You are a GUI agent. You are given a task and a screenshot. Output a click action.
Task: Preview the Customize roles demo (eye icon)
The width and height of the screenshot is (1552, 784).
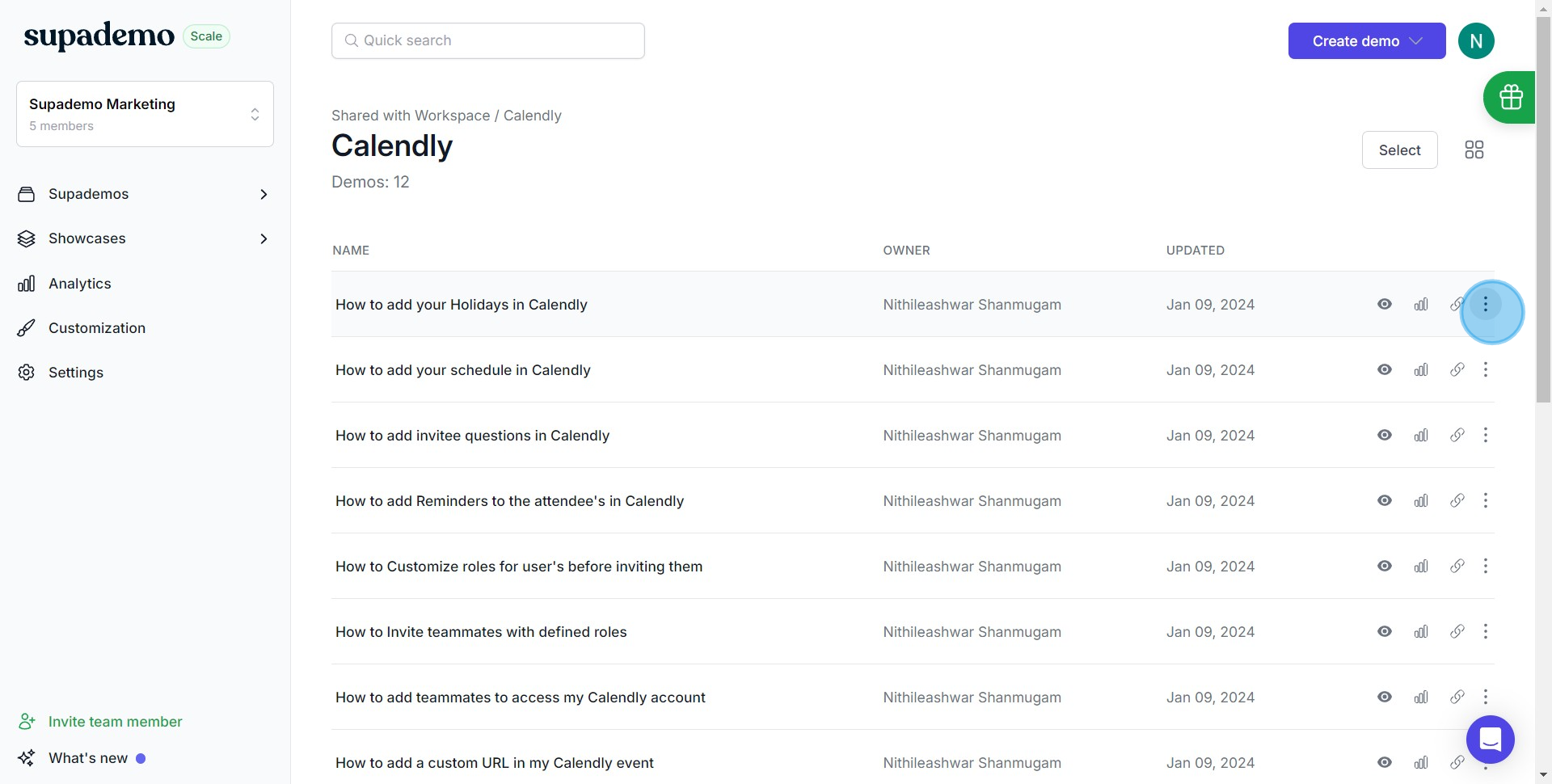1385,566
